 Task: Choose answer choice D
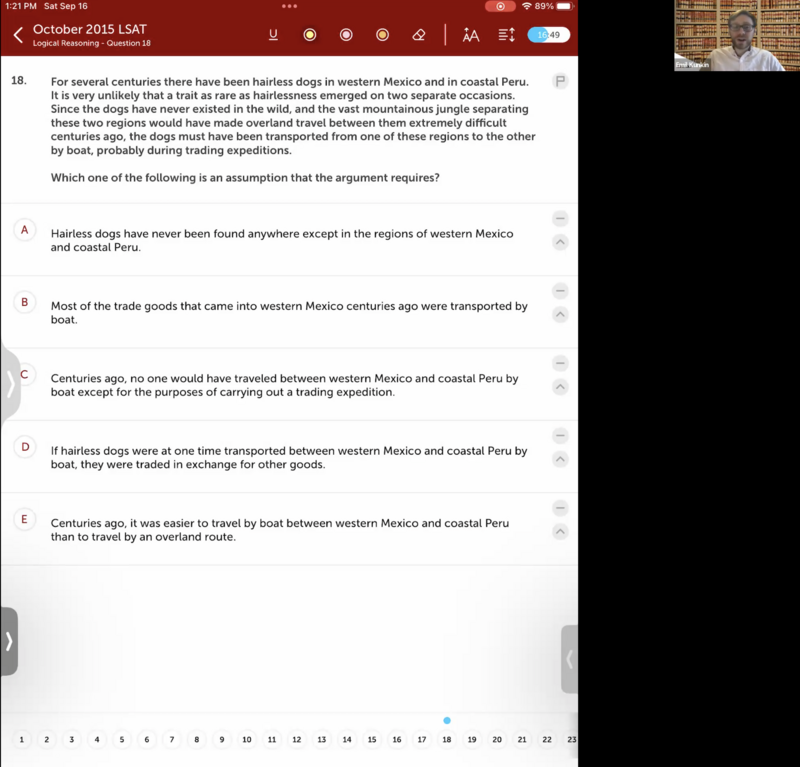(25, 447)
